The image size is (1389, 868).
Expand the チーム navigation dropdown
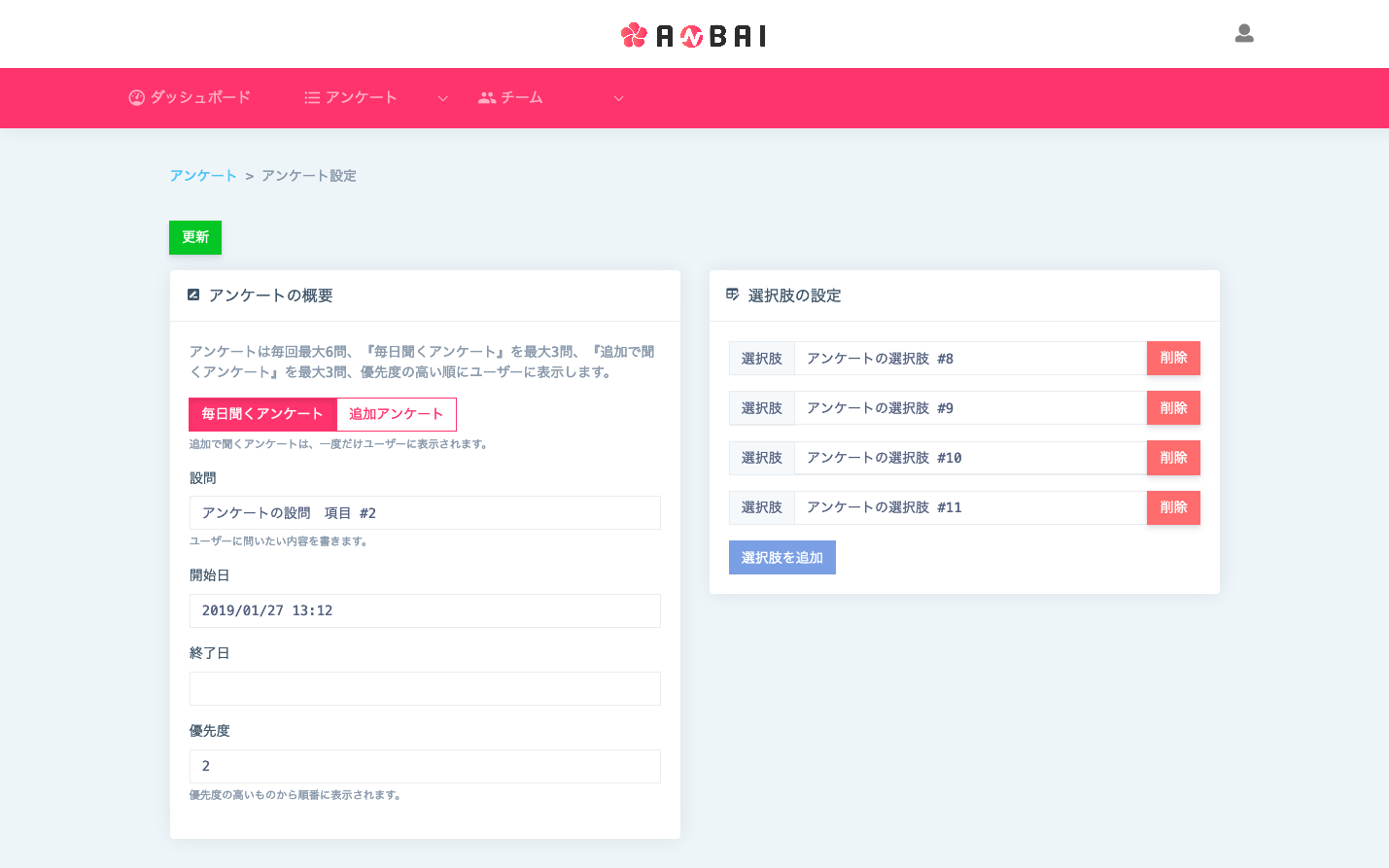click(x=618, y=98)
